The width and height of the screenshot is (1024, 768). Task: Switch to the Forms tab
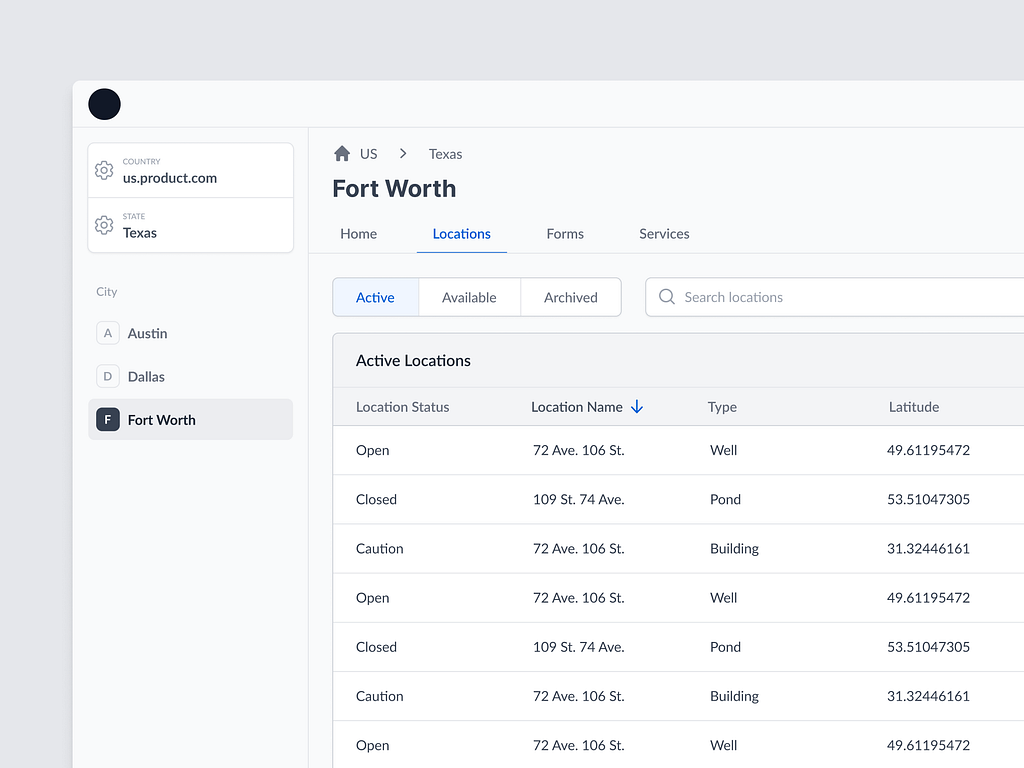[565, 233]
